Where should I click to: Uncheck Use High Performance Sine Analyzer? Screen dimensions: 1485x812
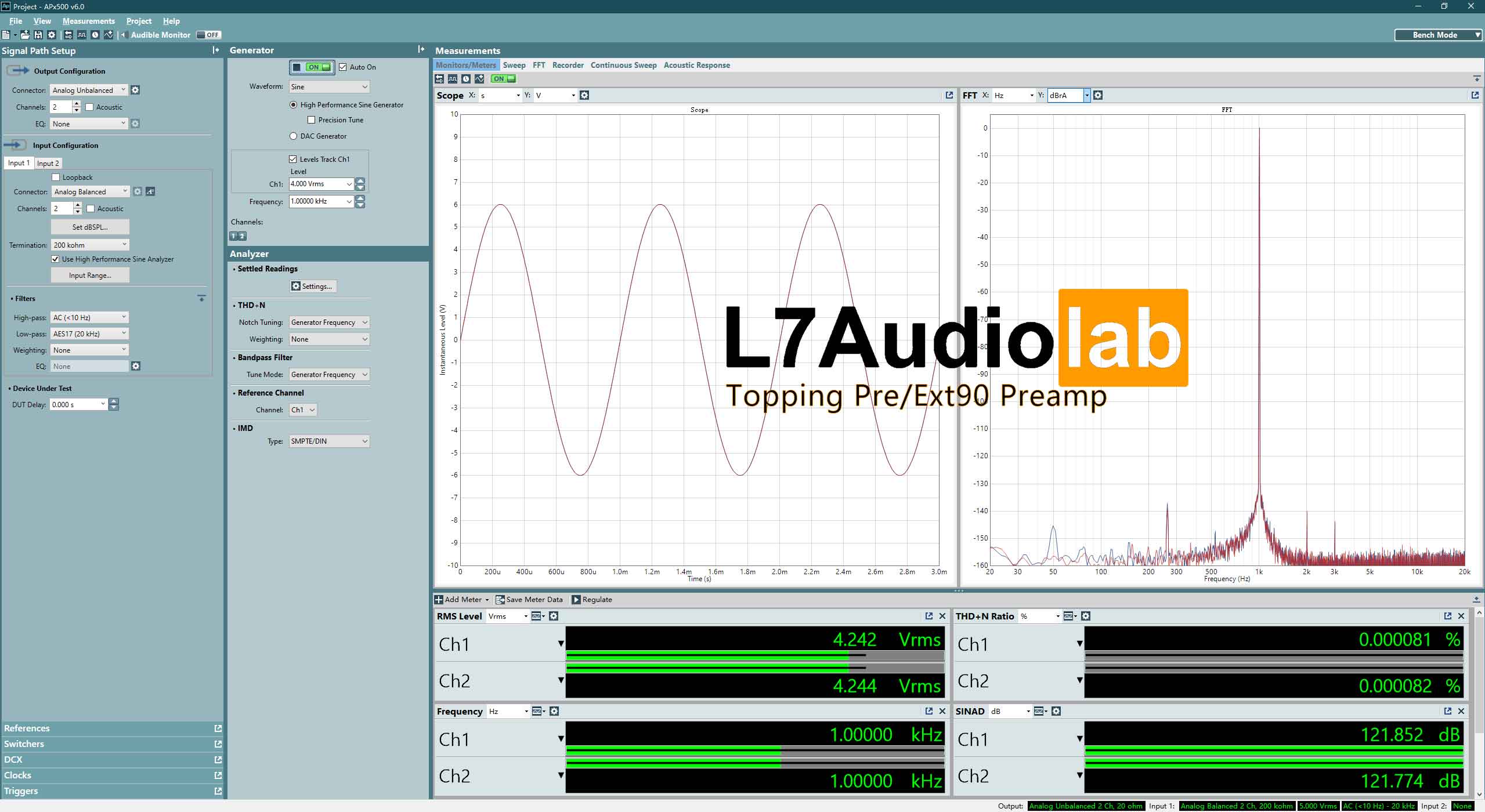(56, 259)
